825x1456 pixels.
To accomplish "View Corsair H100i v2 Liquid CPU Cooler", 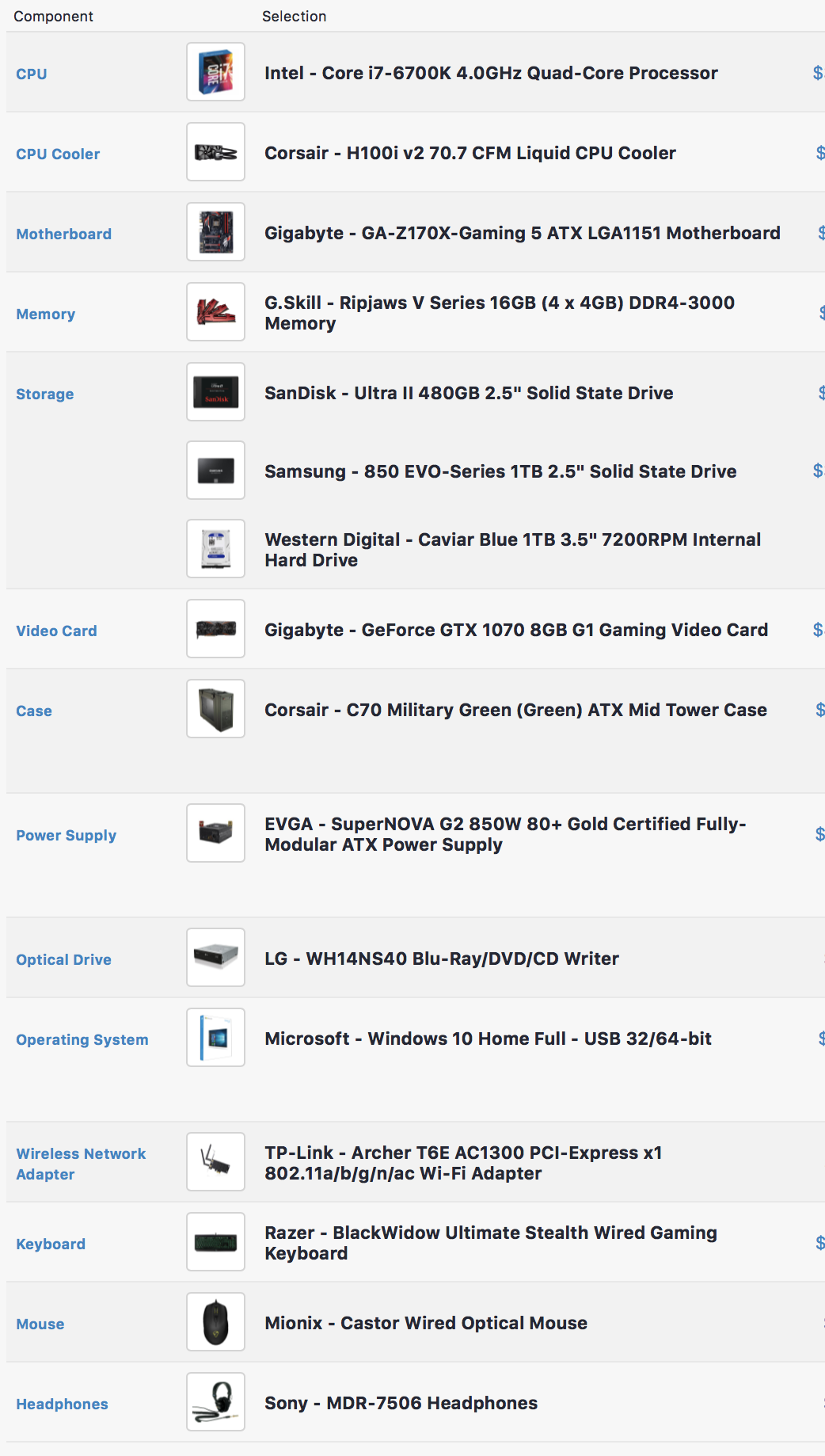I will pos(470,153).
